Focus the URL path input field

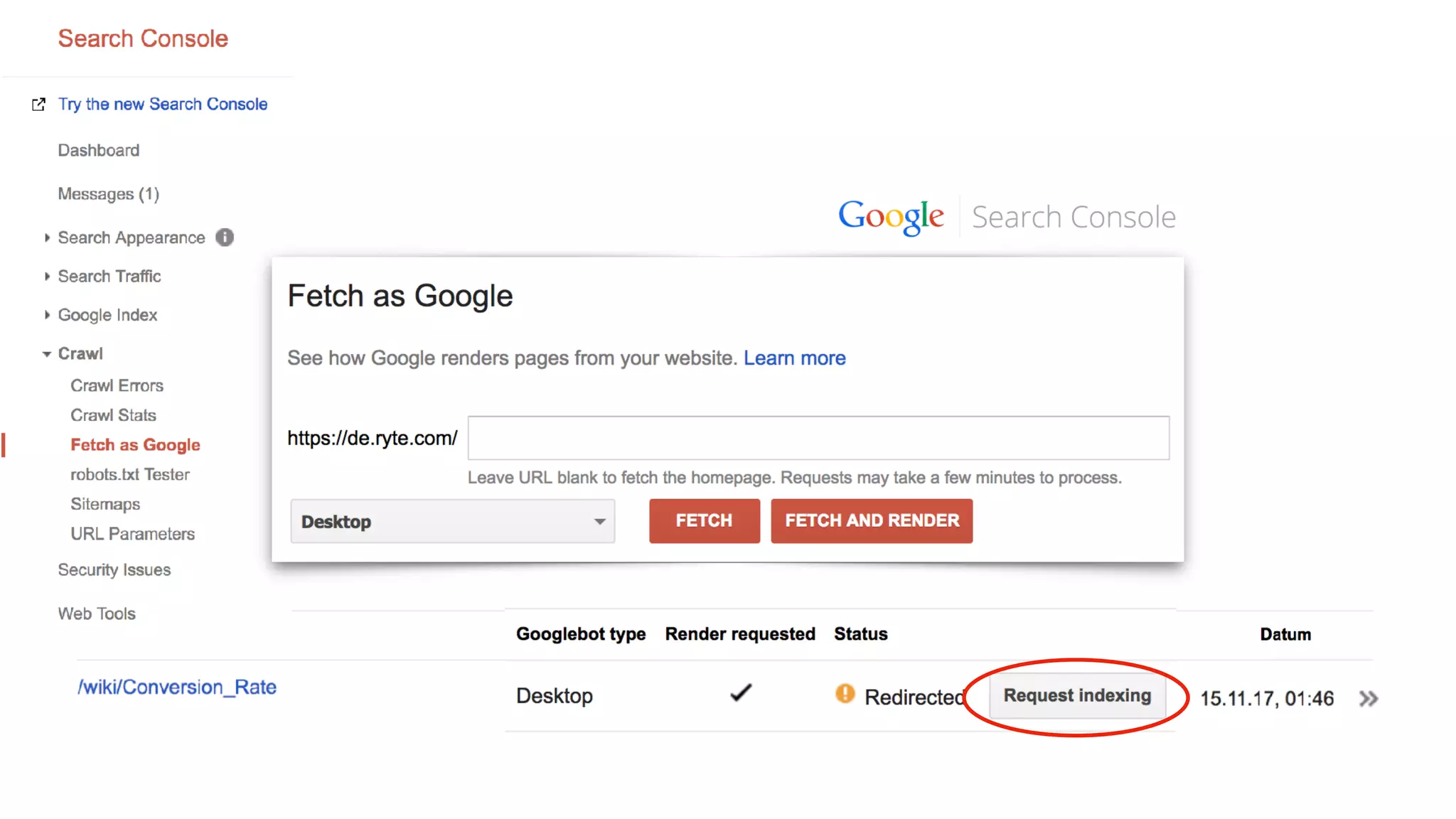(x=818, y=438)
